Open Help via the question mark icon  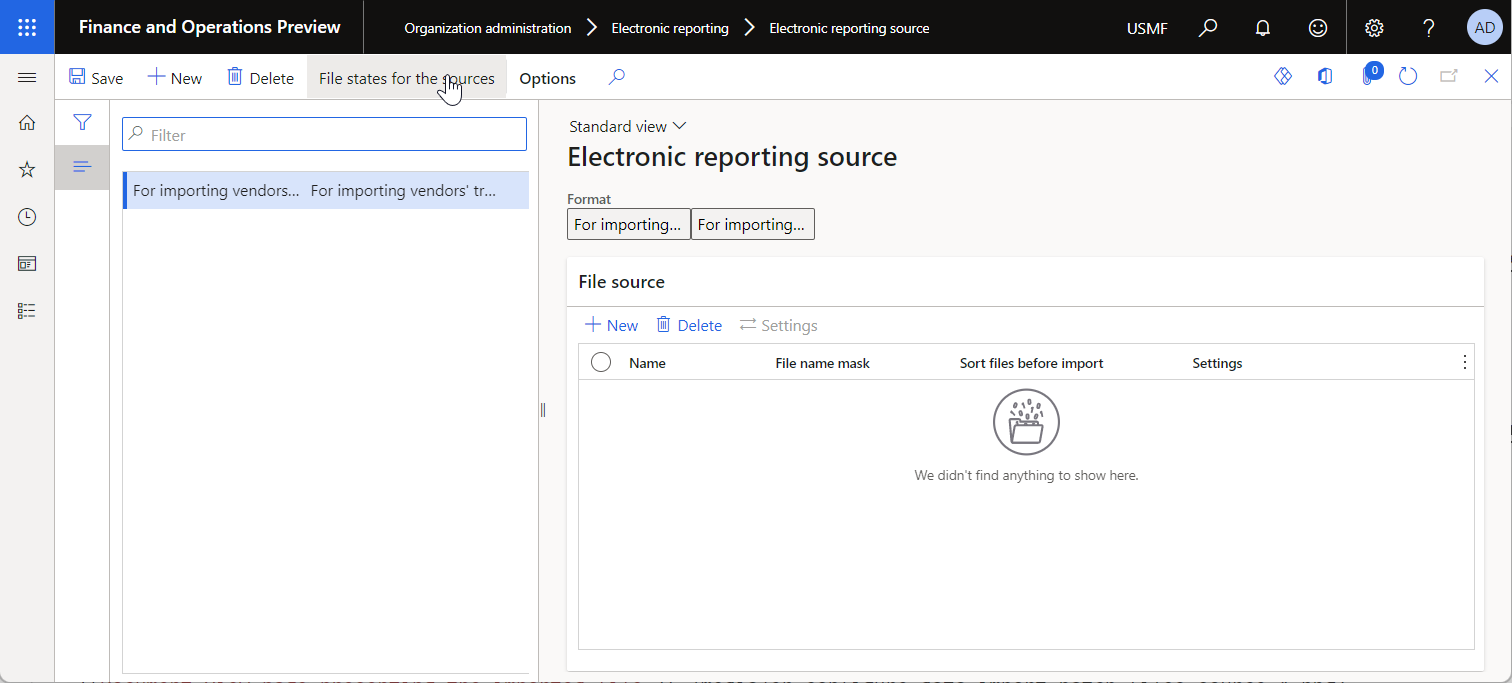click(1428, 27)
